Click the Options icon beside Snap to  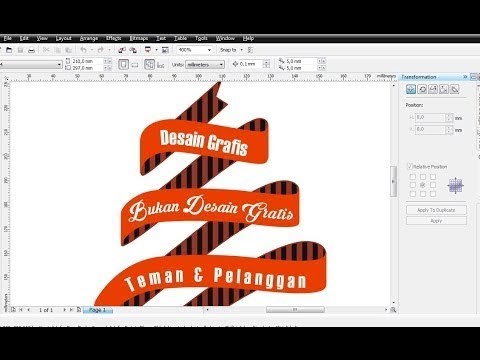[250, 50]
